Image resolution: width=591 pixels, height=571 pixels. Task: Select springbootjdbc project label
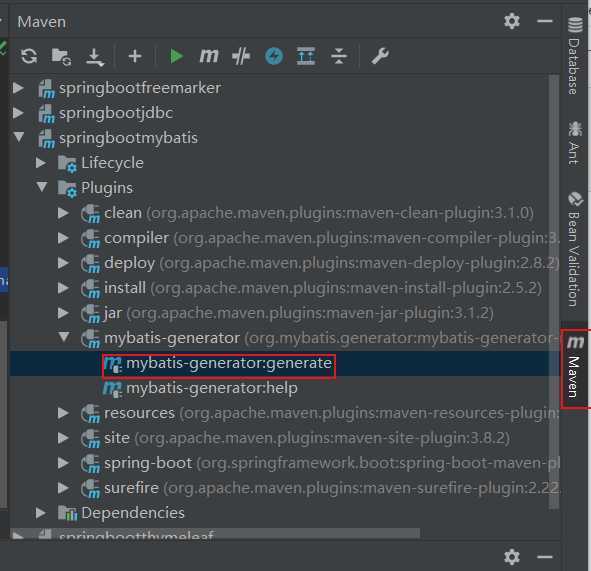tap(116, 113)
